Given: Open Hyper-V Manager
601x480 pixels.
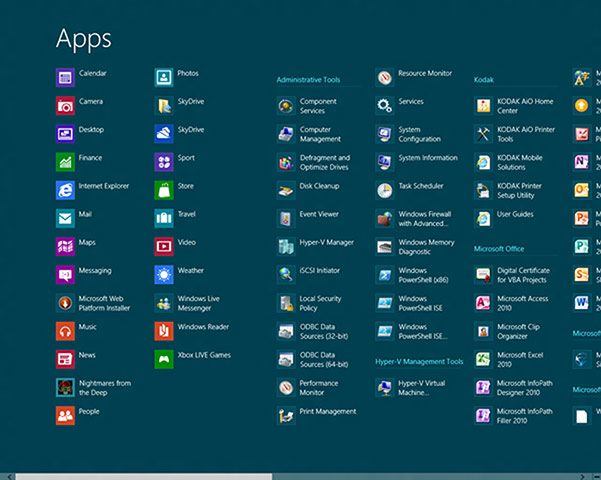Looking at the screenshot, I should click(x=286, y=246).
